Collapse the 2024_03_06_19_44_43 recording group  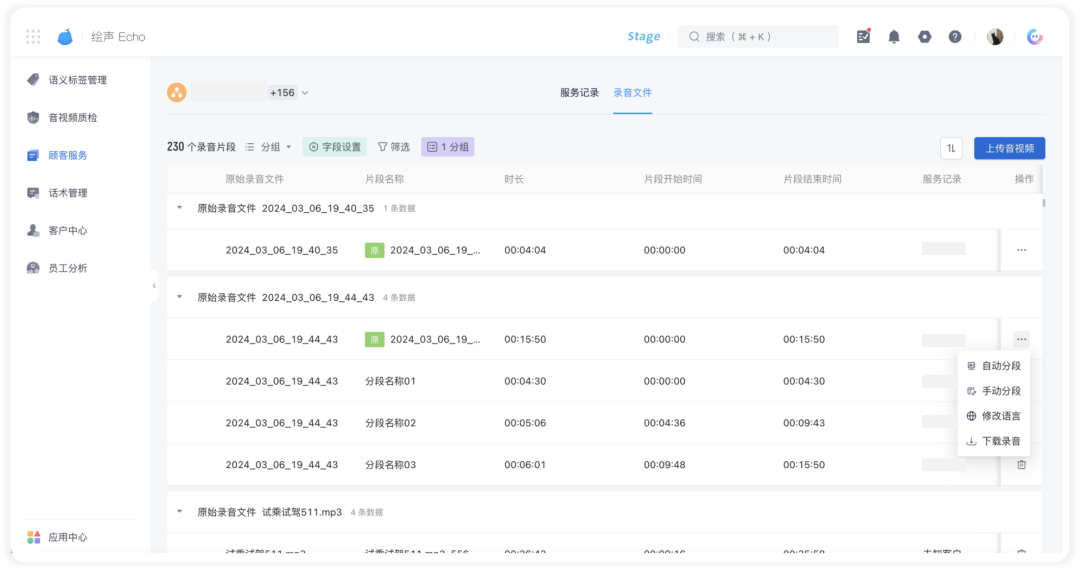tap(180, 297)
